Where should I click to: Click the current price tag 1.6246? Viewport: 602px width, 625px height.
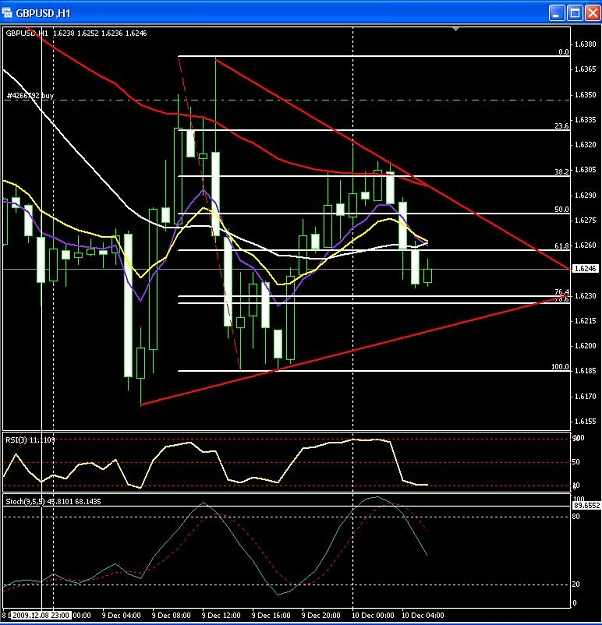pyautogui.click(x=585, y=269)
